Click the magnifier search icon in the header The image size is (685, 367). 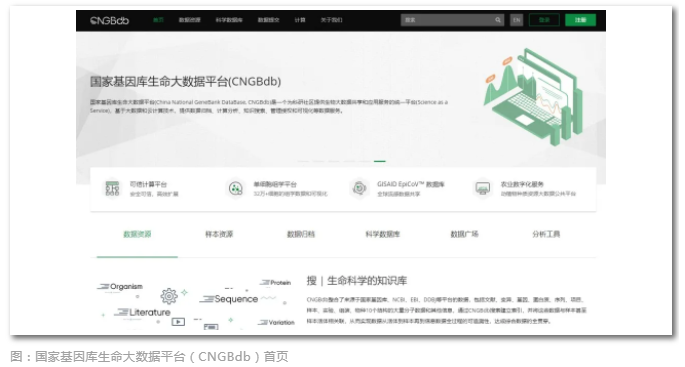[x=498, y=20]
